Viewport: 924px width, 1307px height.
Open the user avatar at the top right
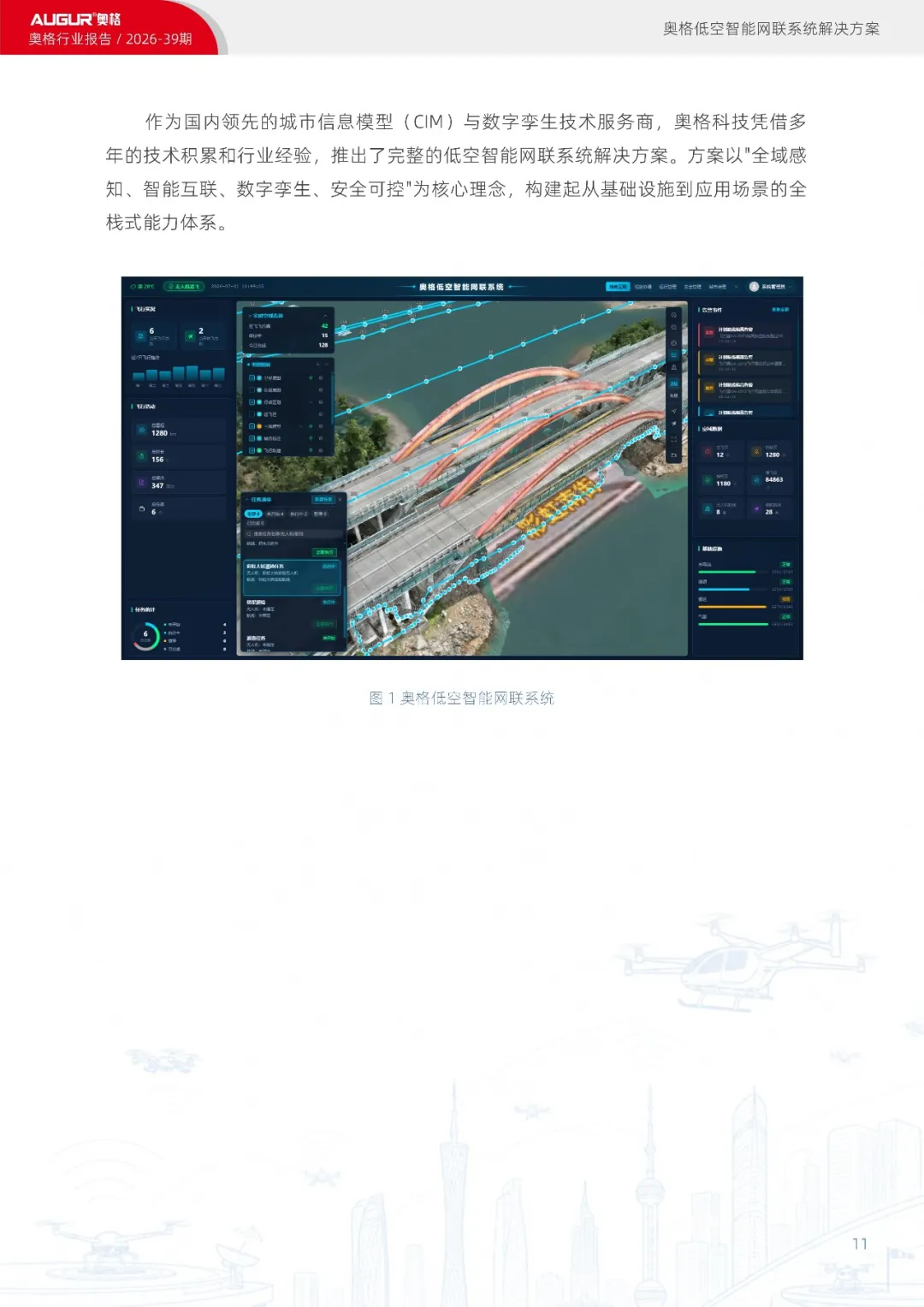pyautogui.click(x=754, y=287)
